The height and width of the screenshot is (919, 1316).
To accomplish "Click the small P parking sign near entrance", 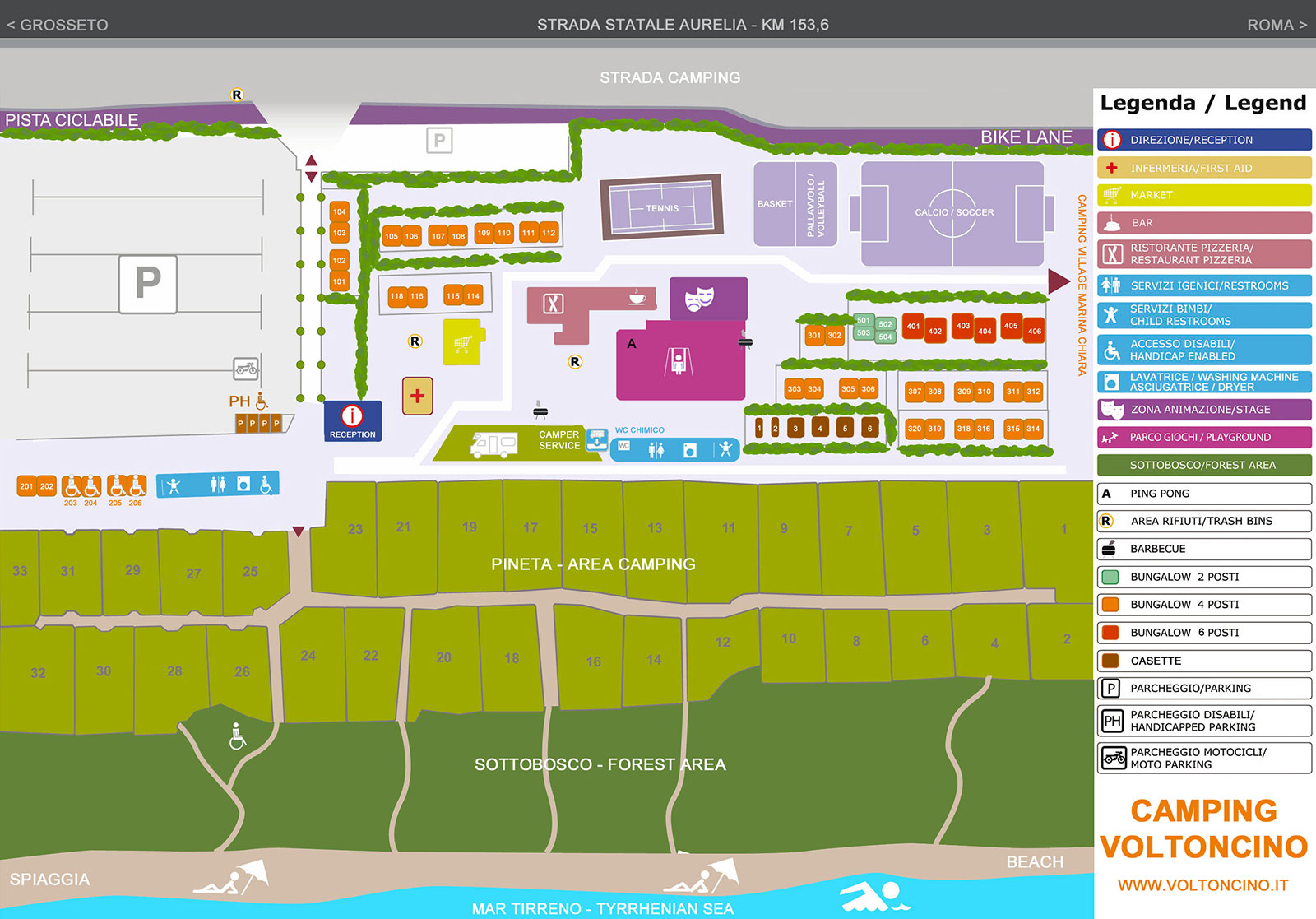I will [x=439, y=141].
